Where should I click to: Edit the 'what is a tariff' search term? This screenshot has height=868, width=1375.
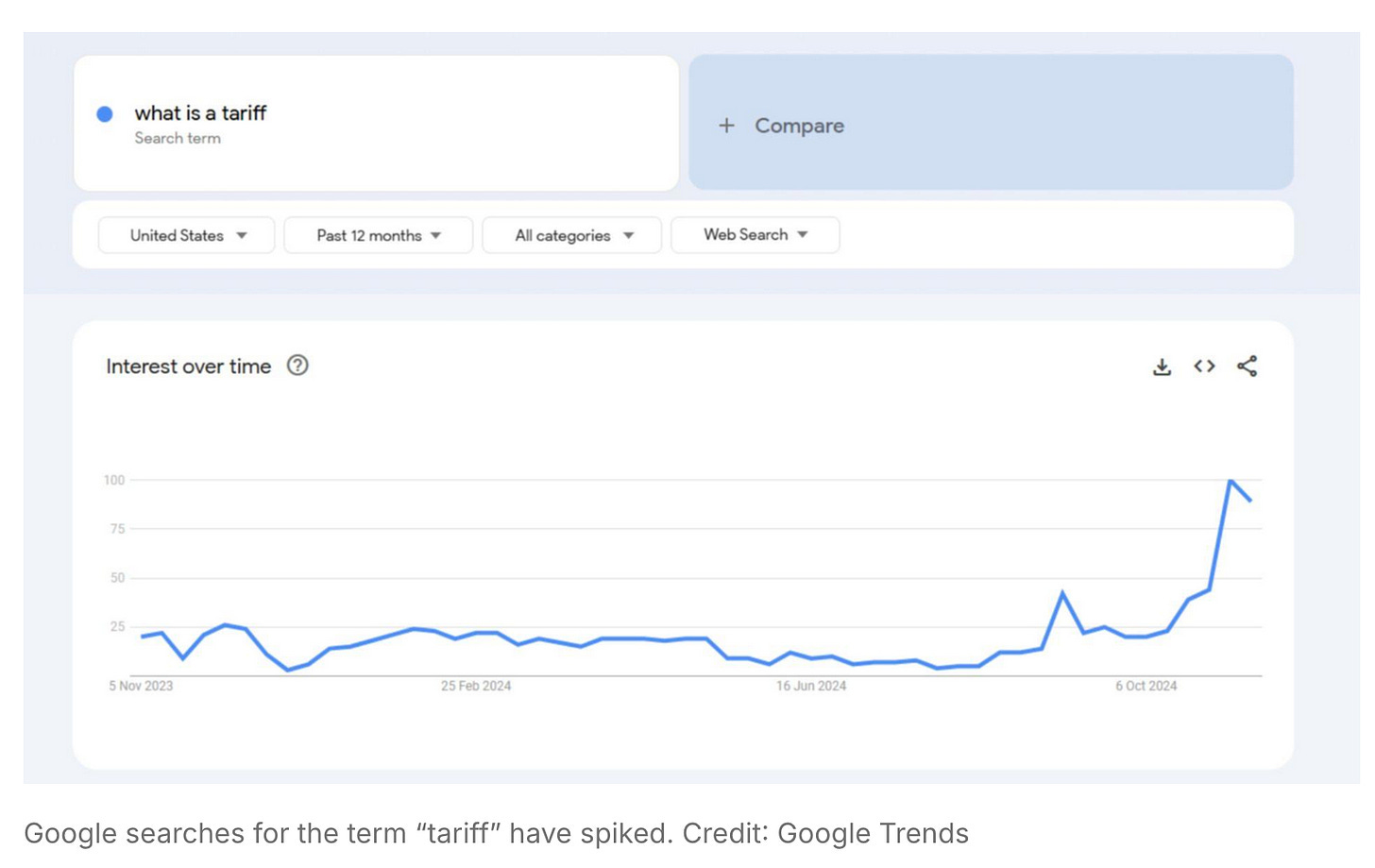coord(200,113)
